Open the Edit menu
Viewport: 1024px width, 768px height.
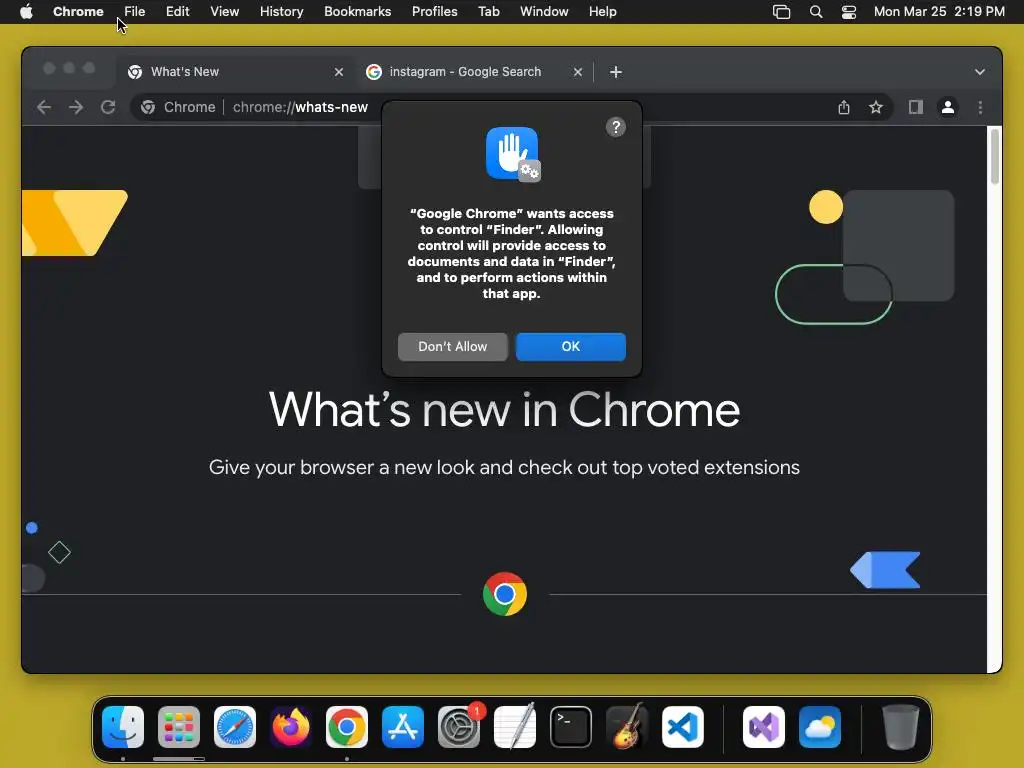pos(178,12)
